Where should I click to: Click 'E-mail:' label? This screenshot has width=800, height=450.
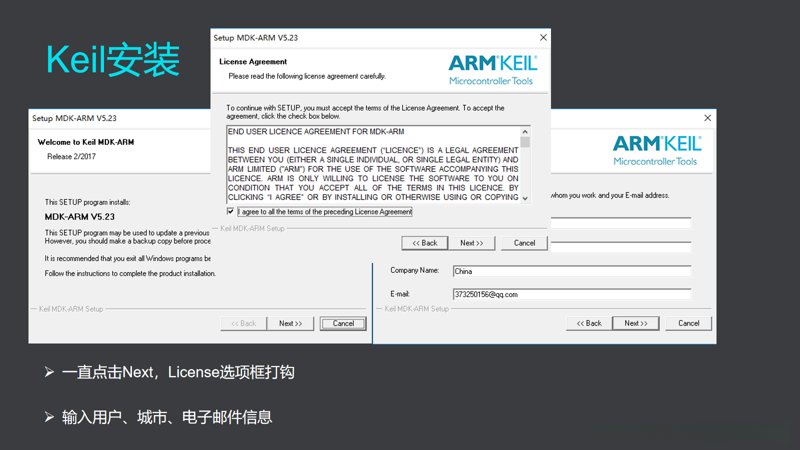point(399,294)
